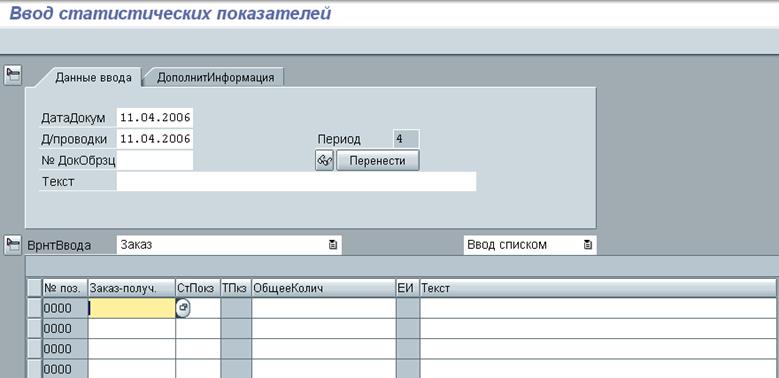Expand the ВрнтВвода Заказ dropdown
Image resolution: width=779 pixels, height=378 pixels.
coord(333,245)
